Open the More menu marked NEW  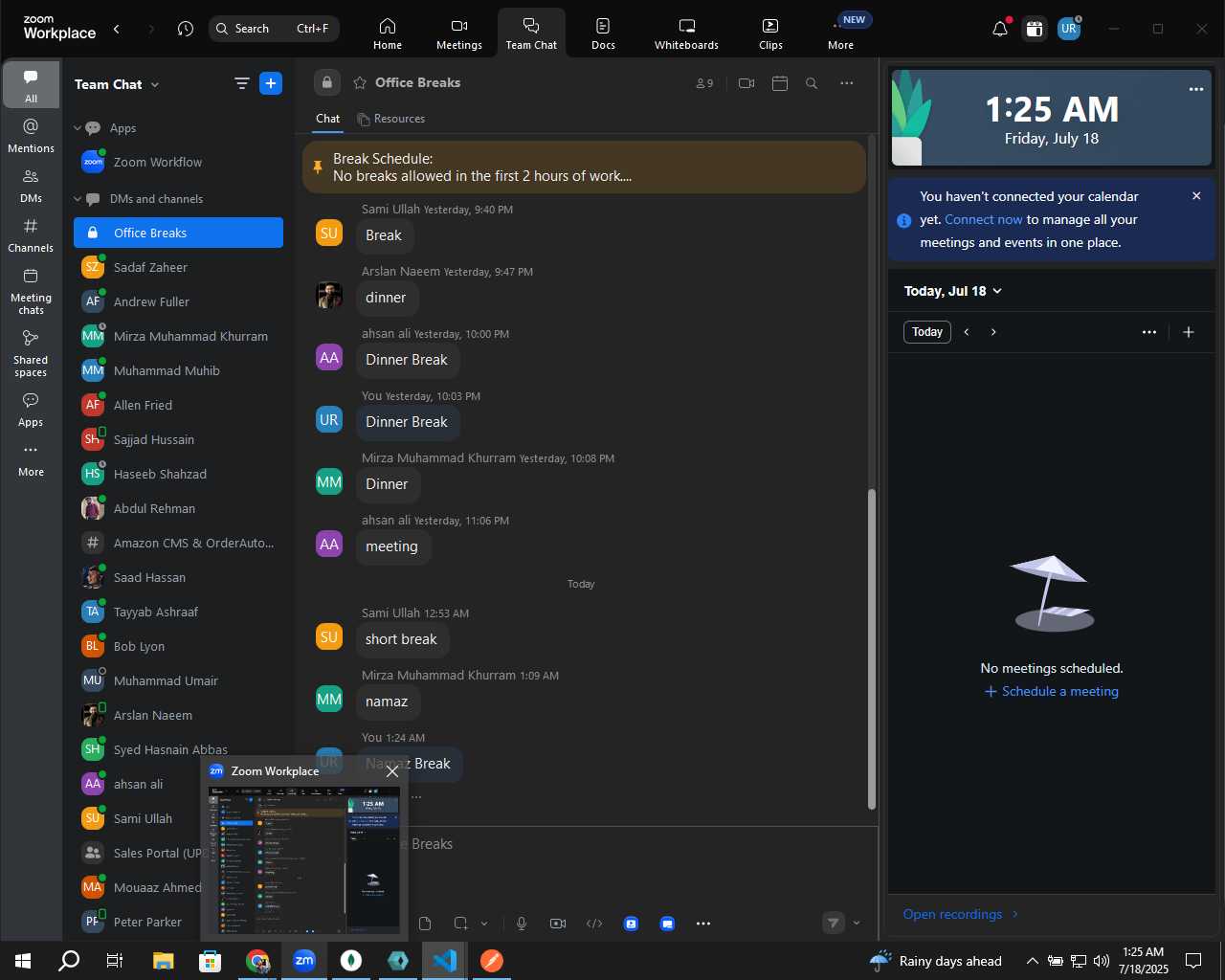pyautogui.click(x=841, y=33)
